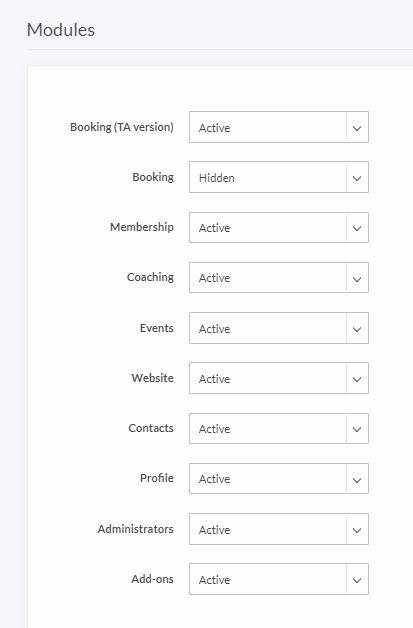
Task: Expand the Booking dropdown showing Hidden
Action: pyautogui.click(x=279, y=177)
